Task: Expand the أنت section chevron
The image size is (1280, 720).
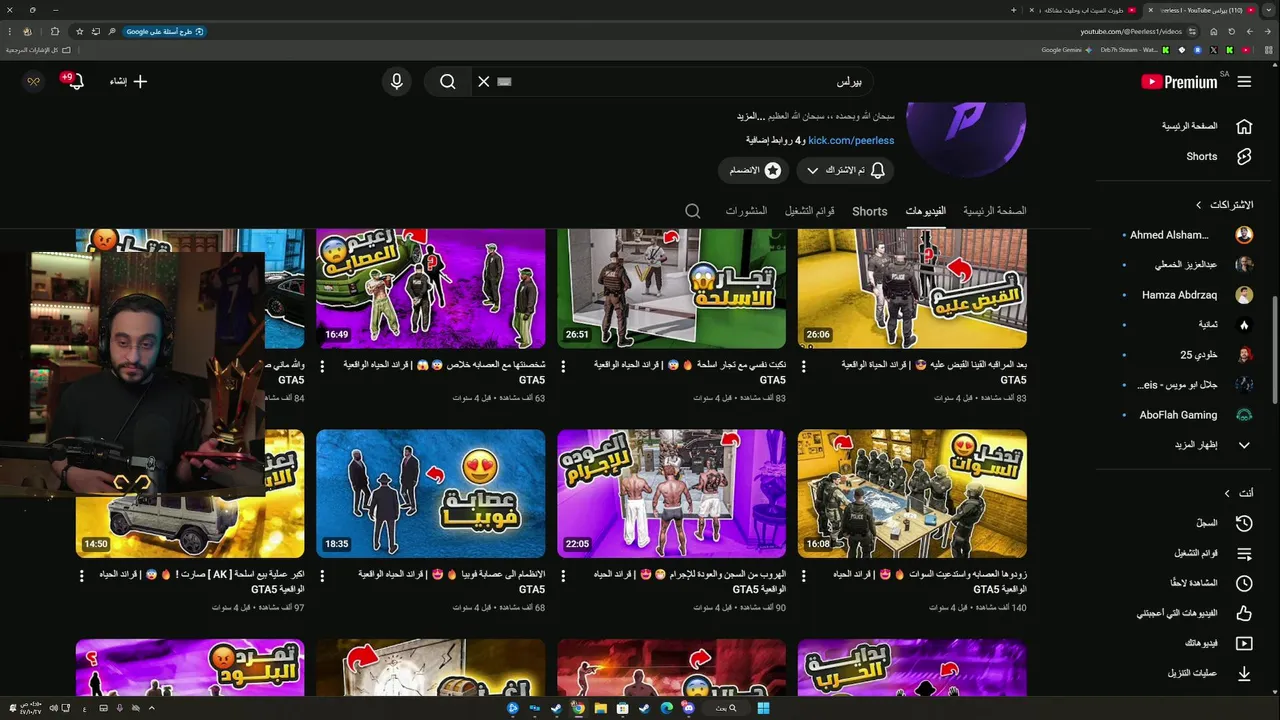Action: point(1227,493)
